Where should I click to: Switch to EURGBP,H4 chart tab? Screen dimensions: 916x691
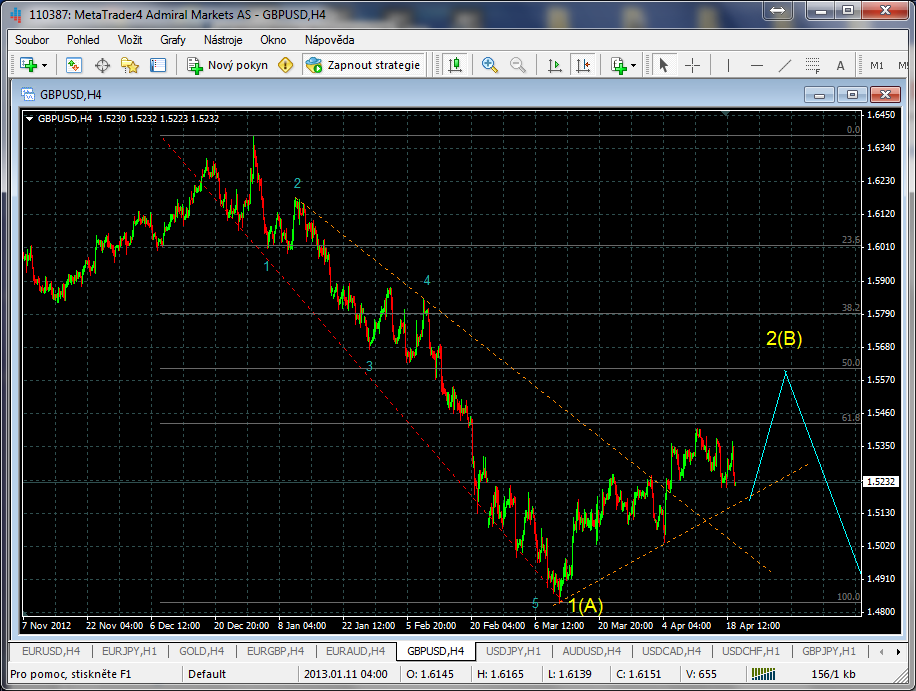[x=275, y=651]
